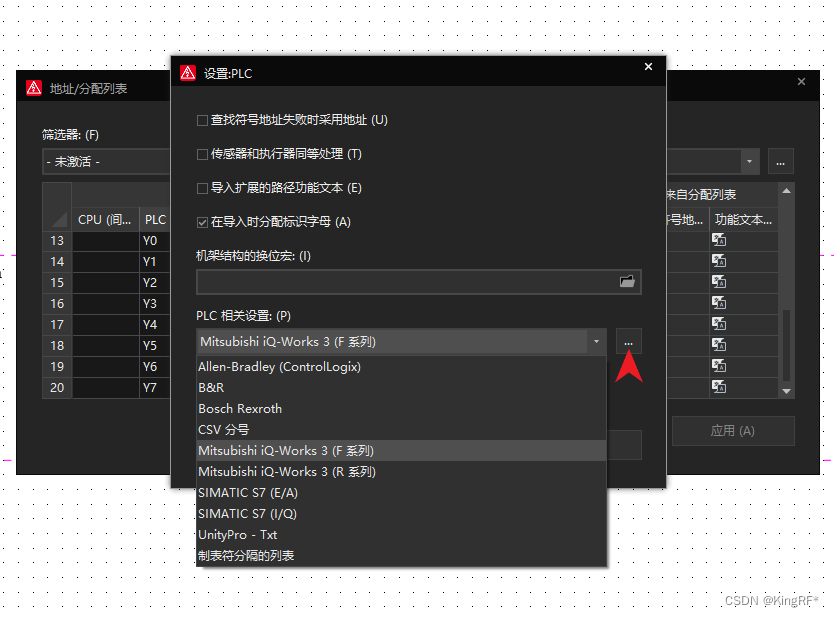834x617 pixels.
Task: Click the ellipsis button beside PLC settings dropdown
Action: 628,342
